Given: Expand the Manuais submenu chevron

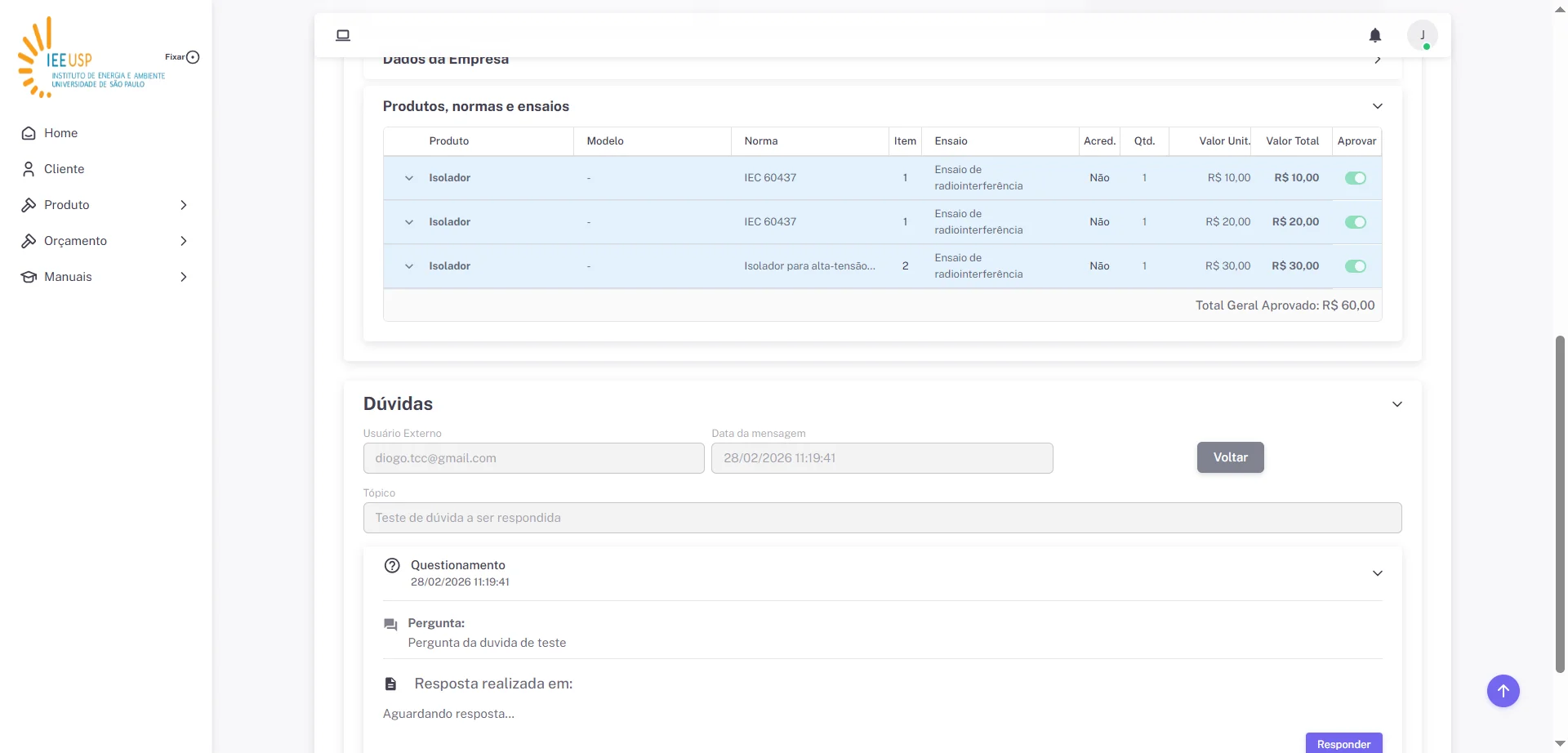Looking at the screenshot, I should click(184, 277).
